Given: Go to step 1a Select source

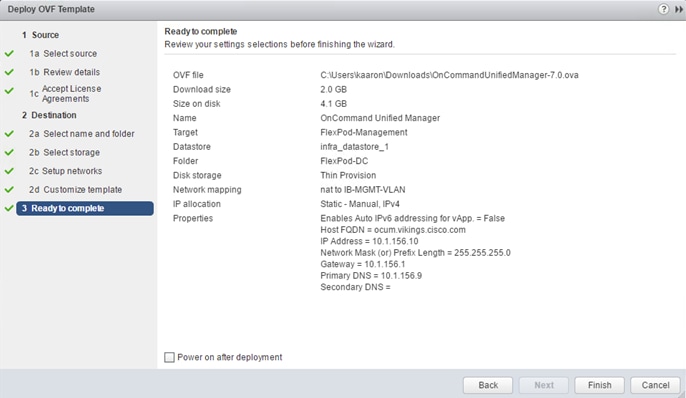Looking at the screenshot, I should pyautogui.click(x=63, y=53).
